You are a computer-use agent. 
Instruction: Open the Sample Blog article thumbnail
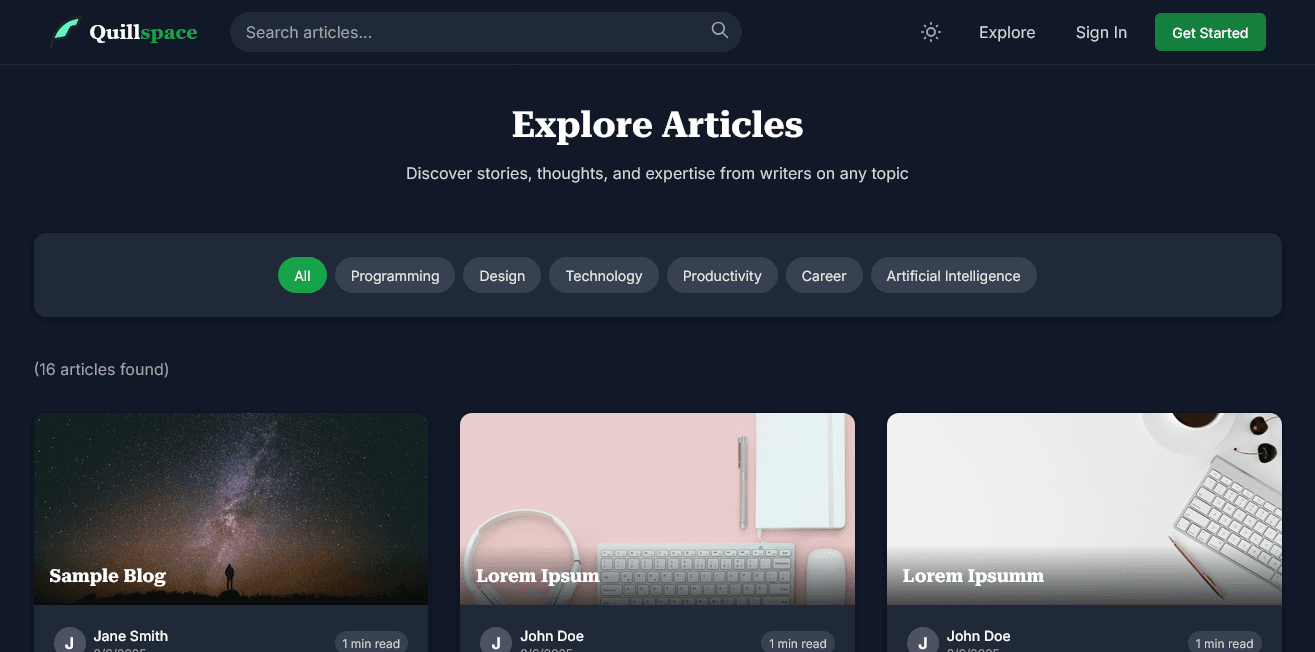231,509
